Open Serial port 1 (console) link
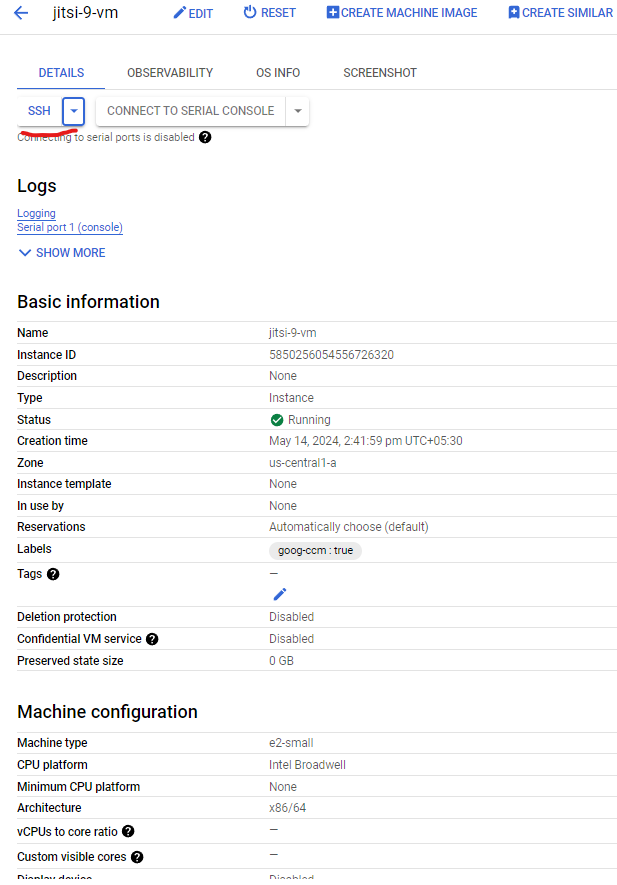The image size is (617, 885). click(69, 227)
